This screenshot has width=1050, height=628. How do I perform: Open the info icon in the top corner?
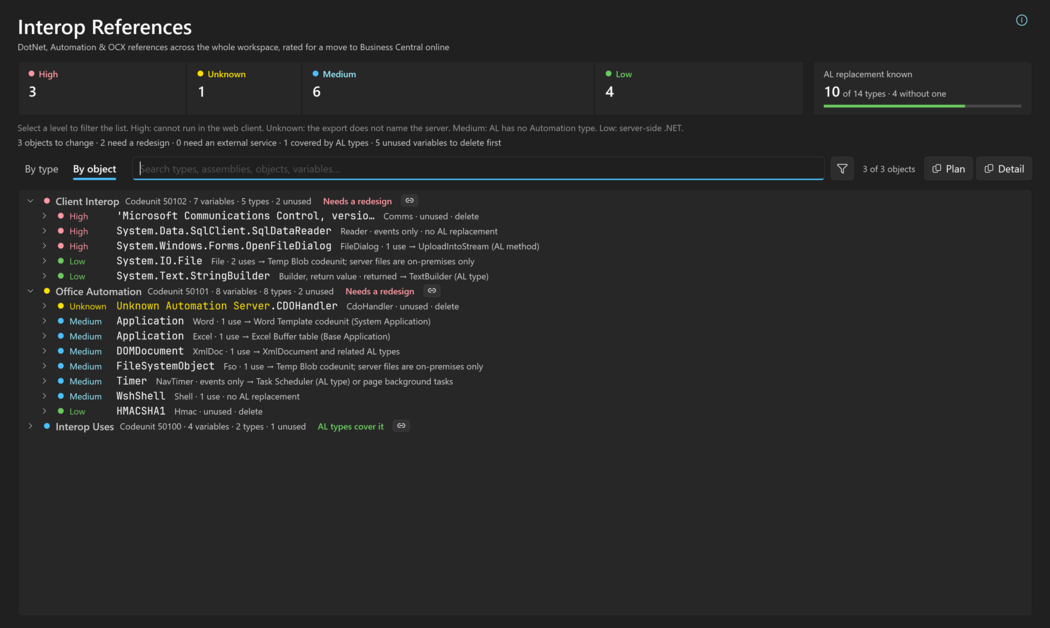pos(1021,20)
